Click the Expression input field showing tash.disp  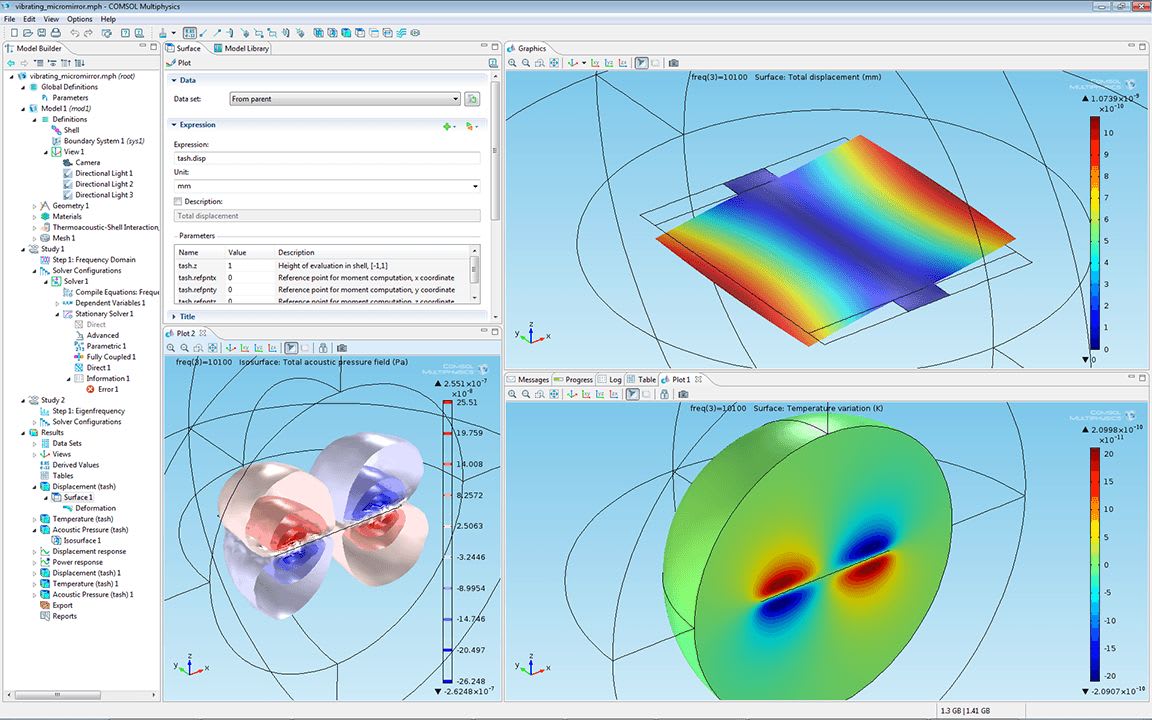pos(327,158)
